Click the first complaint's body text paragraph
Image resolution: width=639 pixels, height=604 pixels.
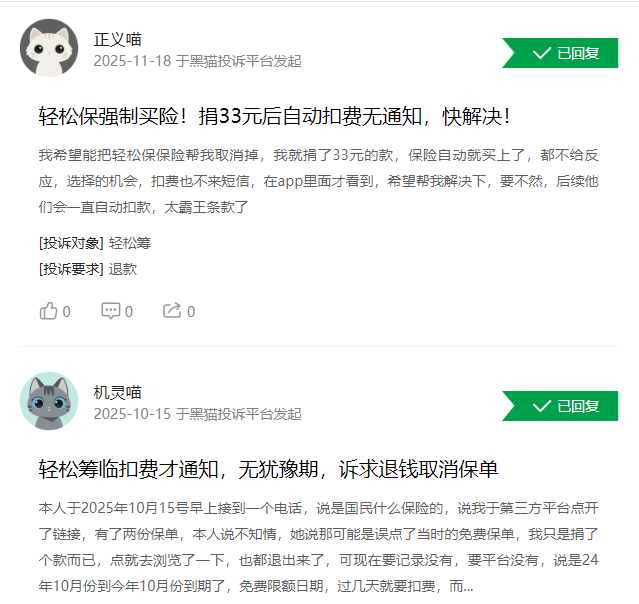click(319, 181)
